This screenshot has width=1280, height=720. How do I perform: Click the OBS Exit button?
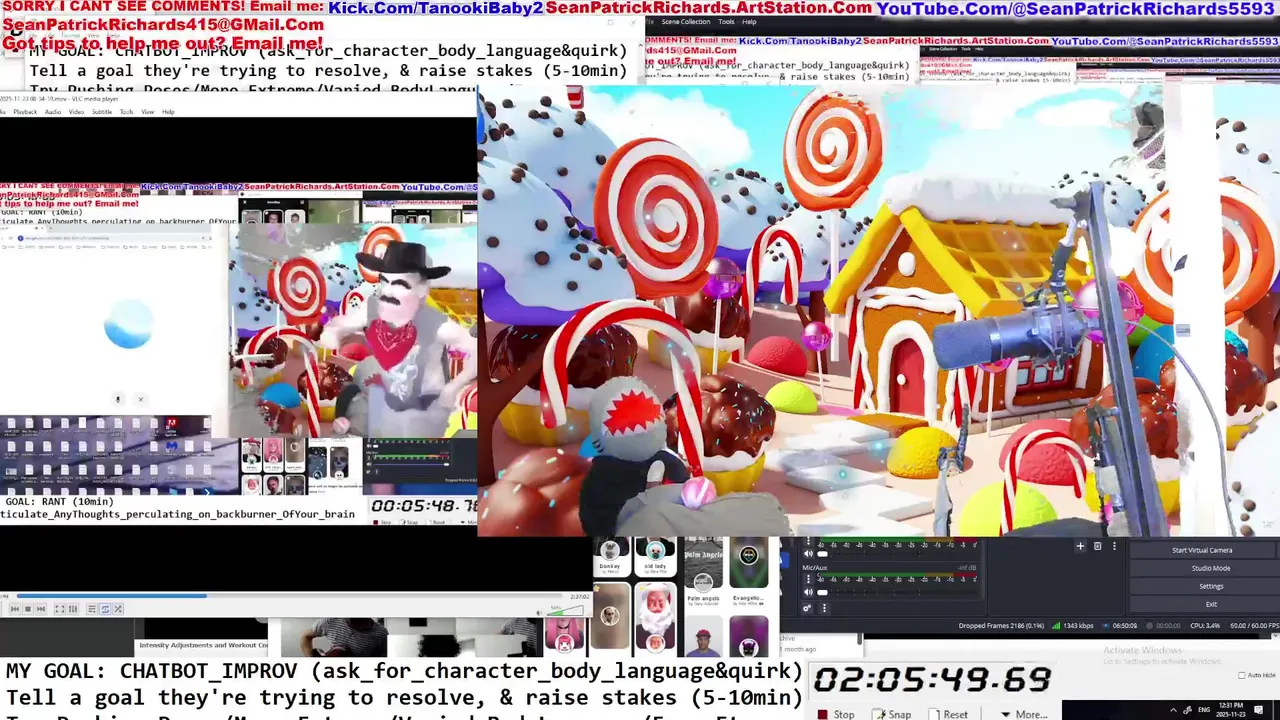click(1211, 604)
